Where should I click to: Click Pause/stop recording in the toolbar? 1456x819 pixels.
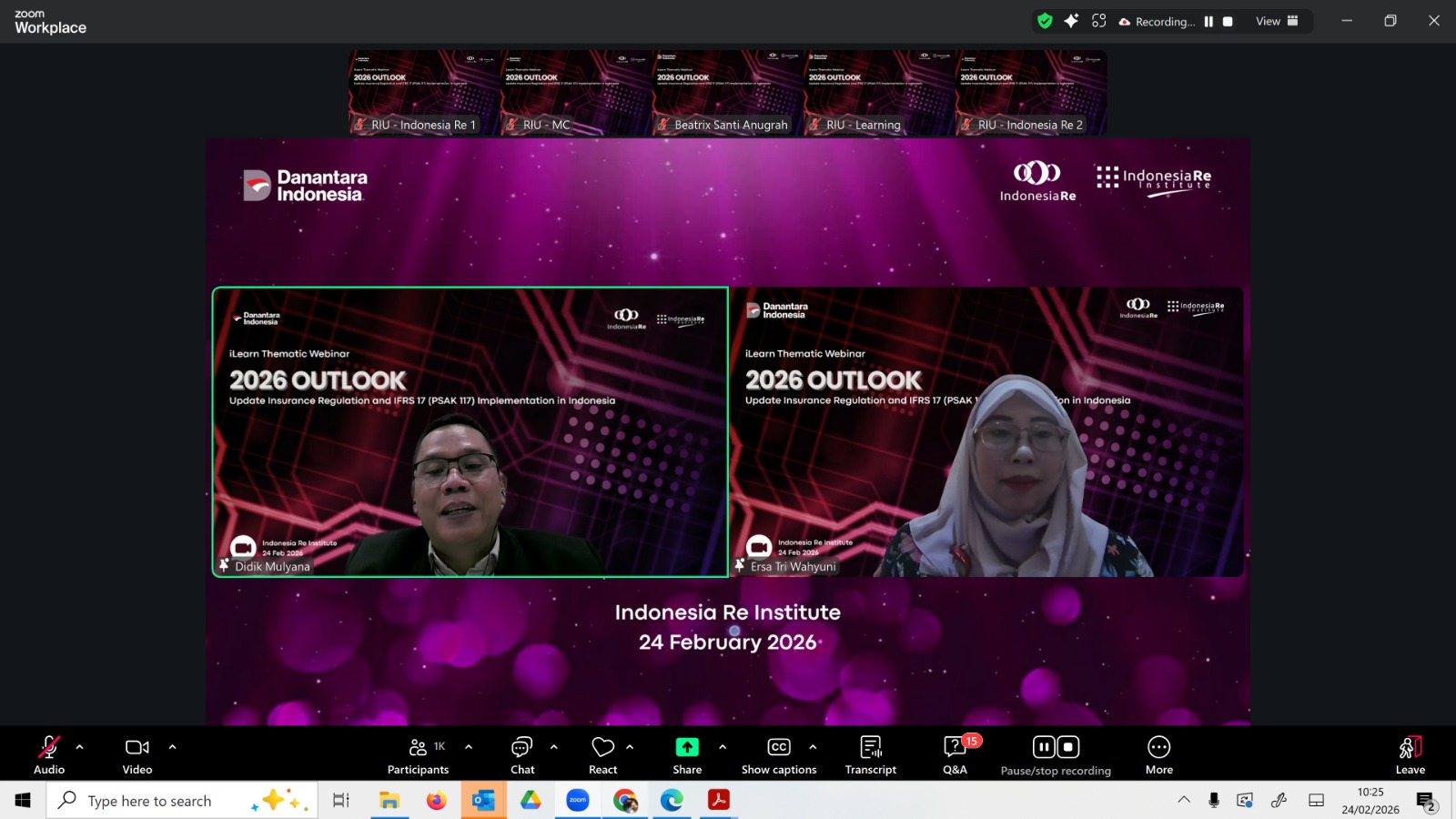pyautogui.click(x=1056, y=755)
